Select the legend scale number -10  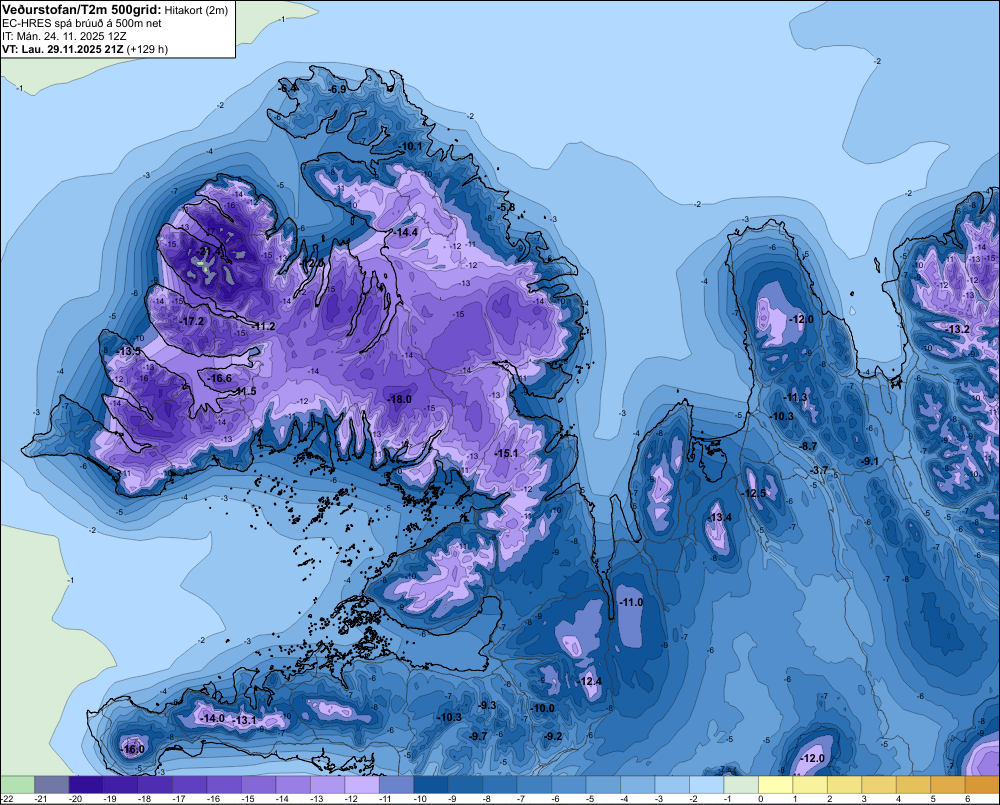click(421, 799)
